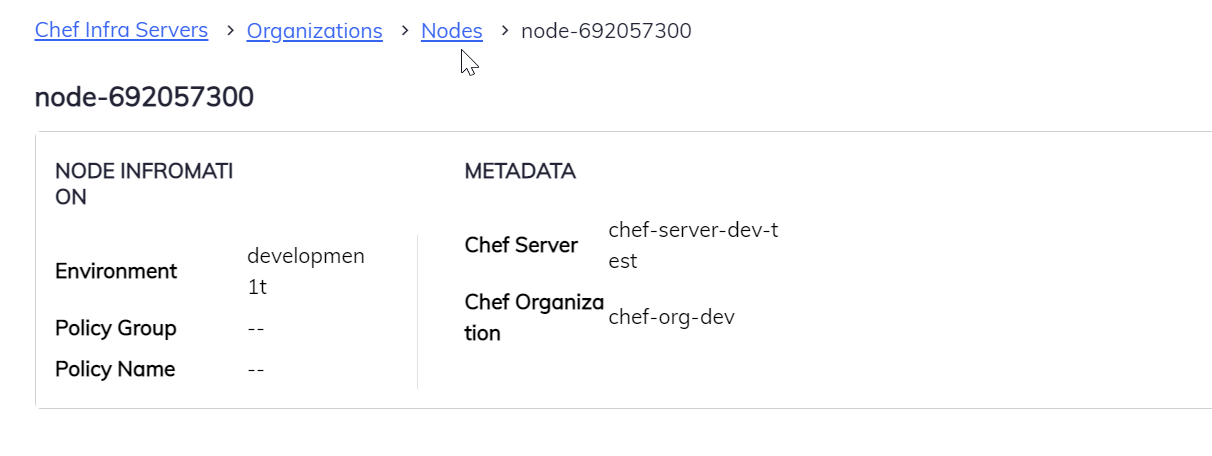The width and height of the screenshot is (1212, 456).
Task: Select the node-692057300 breadcrumb text
Action: [x=606, y=31]
